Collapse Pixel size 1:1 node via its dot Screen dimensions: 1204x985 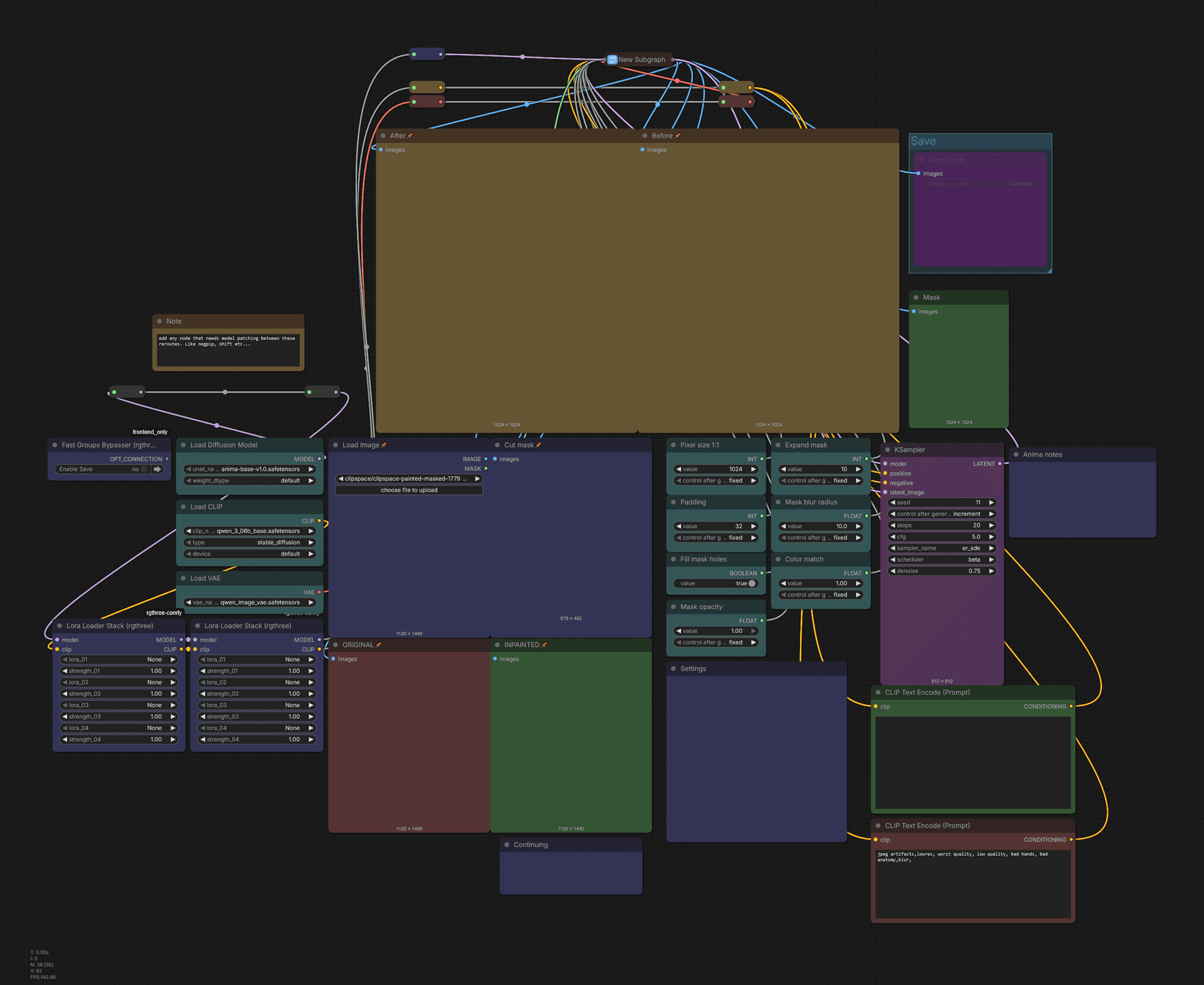(673, 445)
